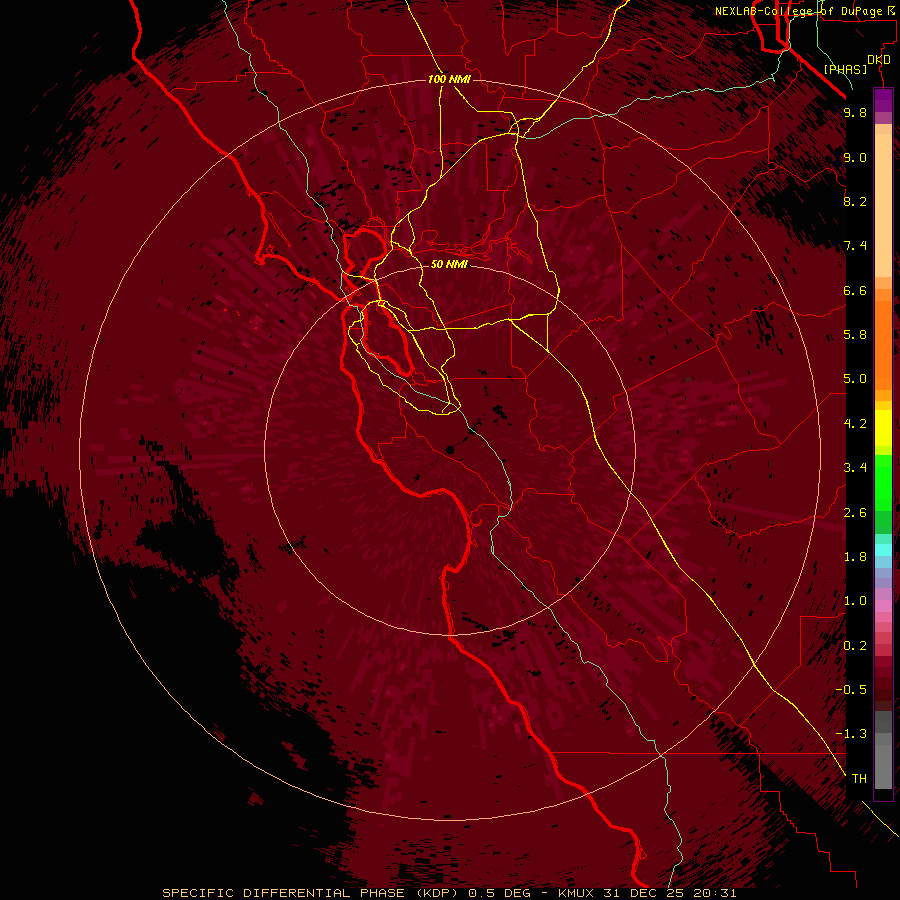Click the 1.8 scale value

click(x=855, y=557)
